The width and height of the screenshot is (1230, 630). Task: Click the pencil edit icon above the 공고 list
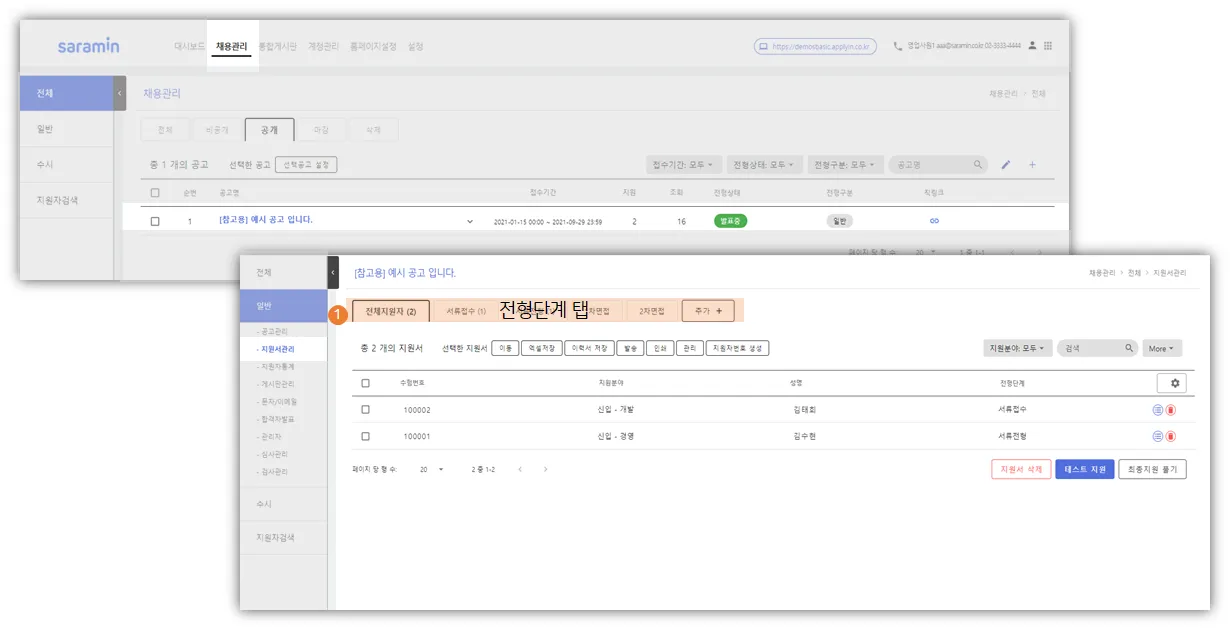(1006, 164)
